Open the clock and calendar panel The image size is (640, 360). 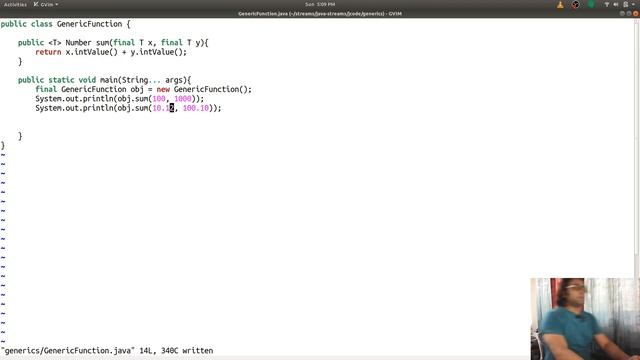click(320, 4)
